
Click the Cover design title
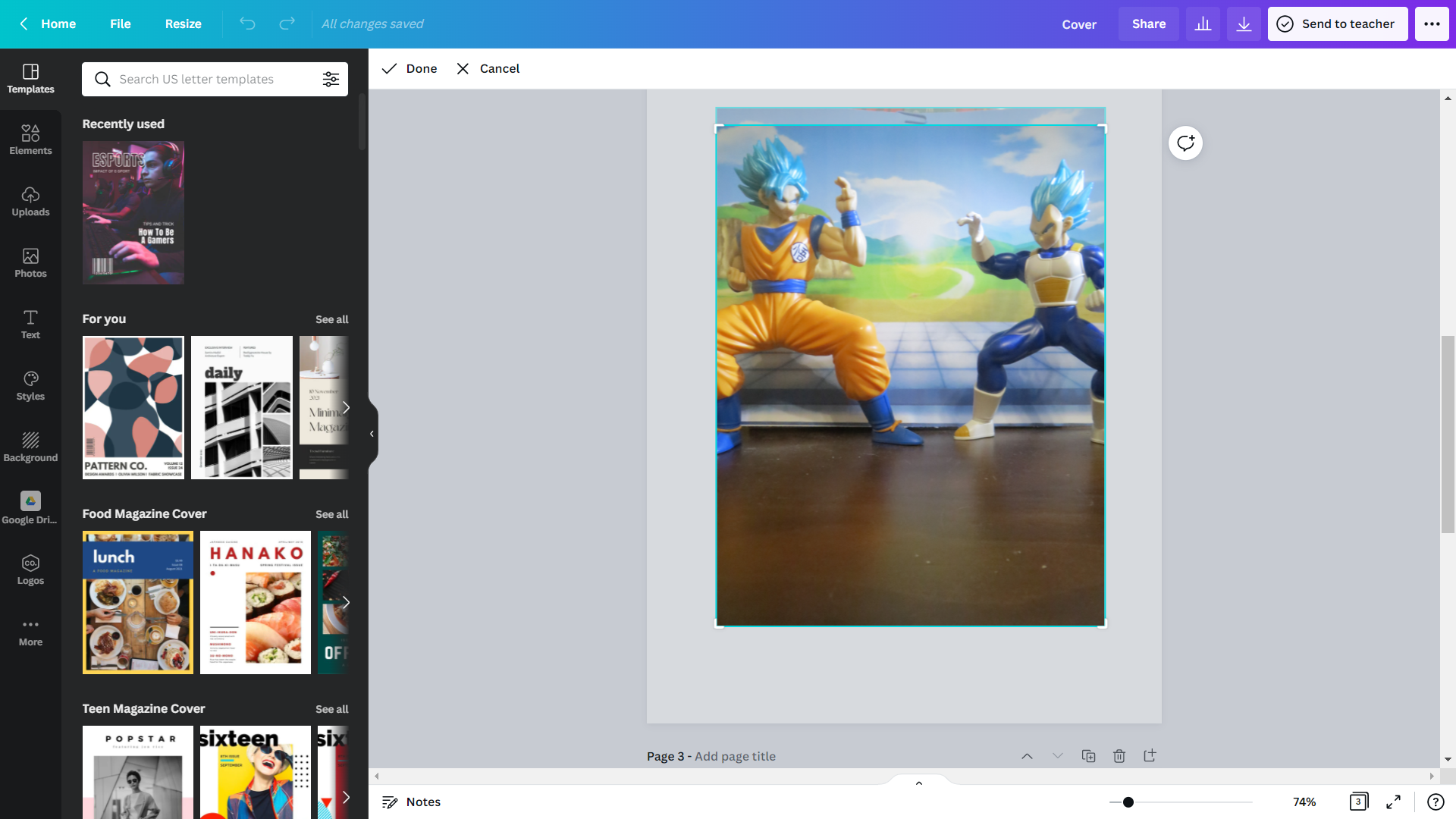1078,24
